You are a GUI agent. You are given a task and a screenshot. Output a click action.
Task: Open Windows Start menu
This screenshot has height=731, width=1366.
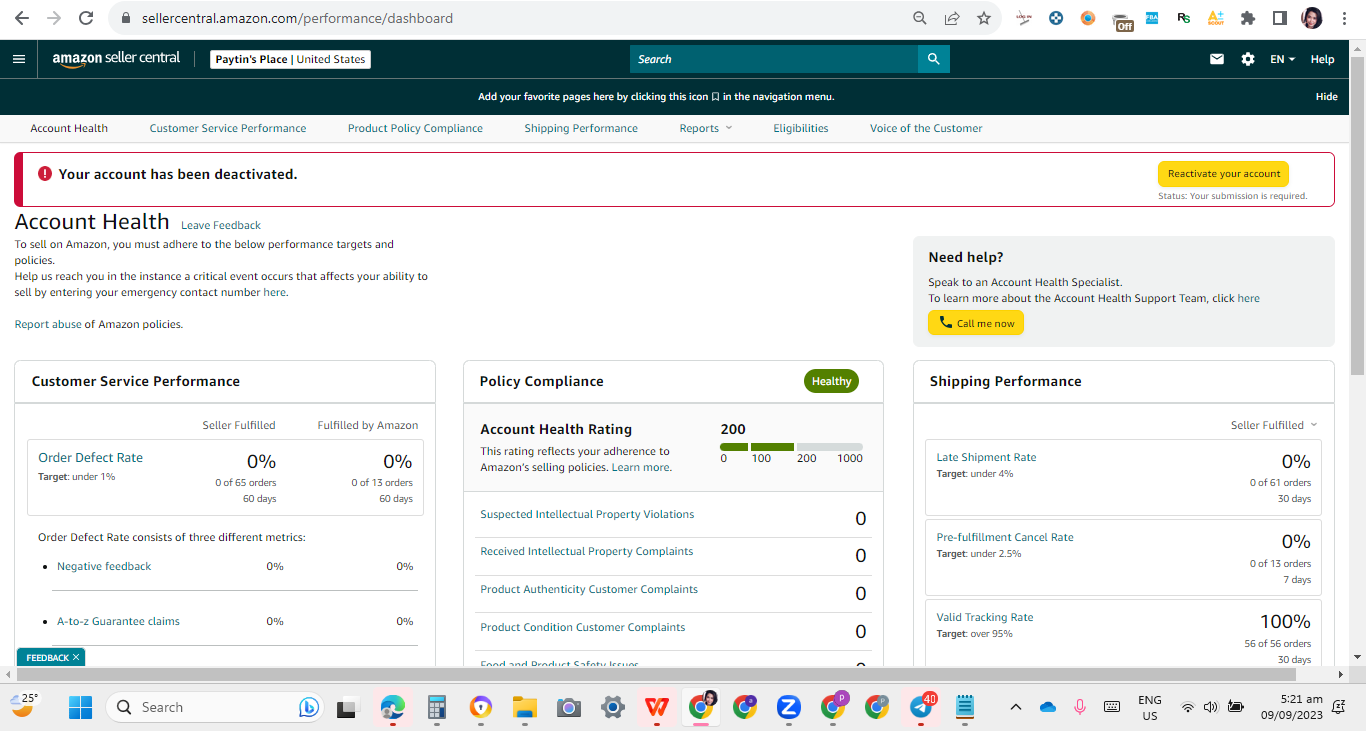point(80,707)
